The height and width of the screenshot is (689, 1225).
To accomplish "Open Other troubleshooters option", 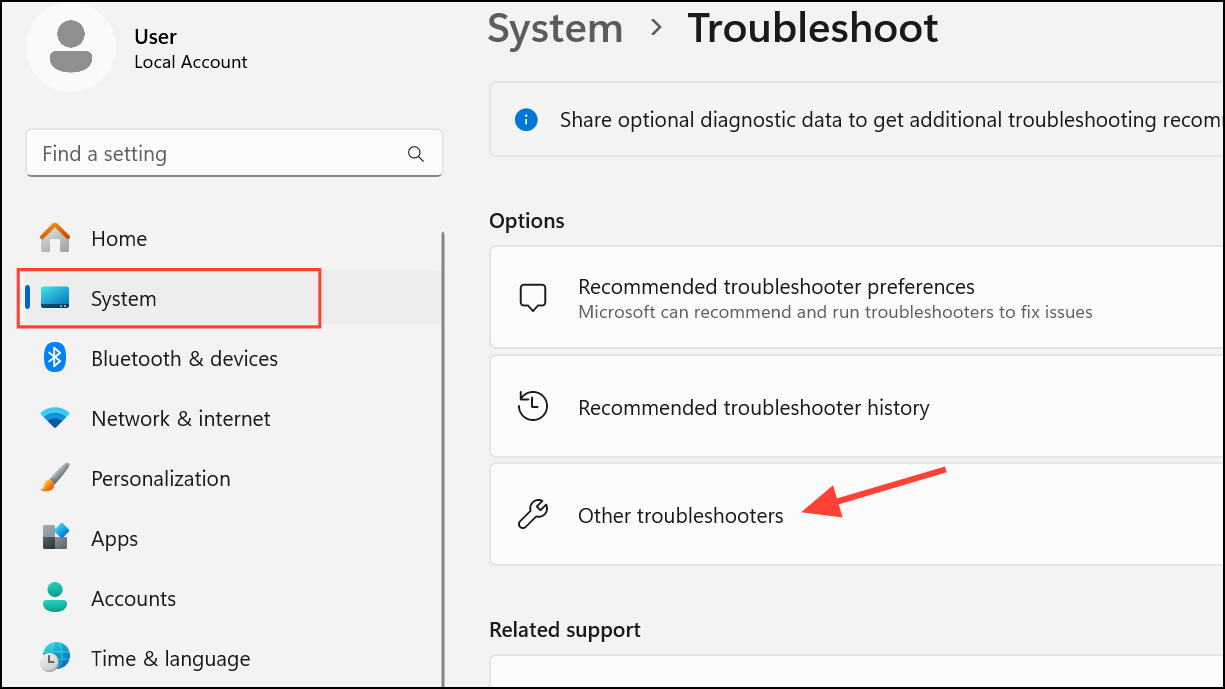I will [857, 515].
